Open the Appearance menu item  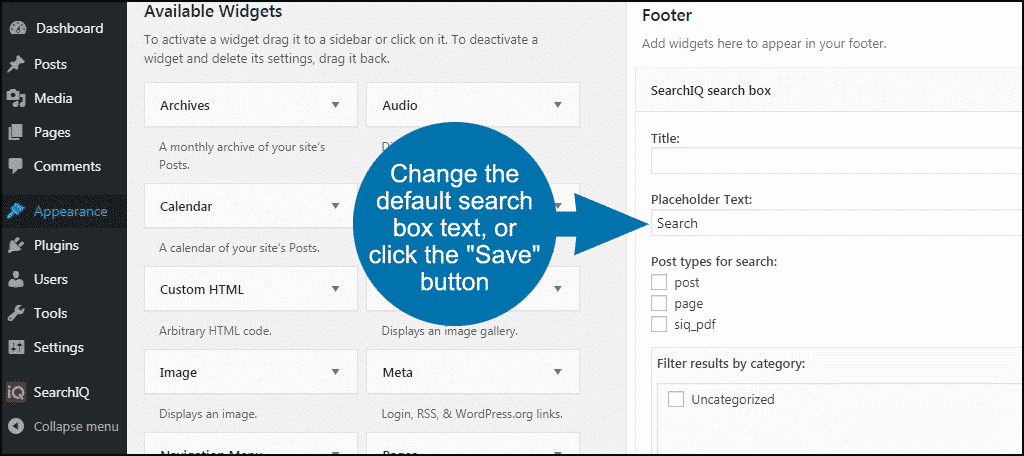click(x=70, y=211)
